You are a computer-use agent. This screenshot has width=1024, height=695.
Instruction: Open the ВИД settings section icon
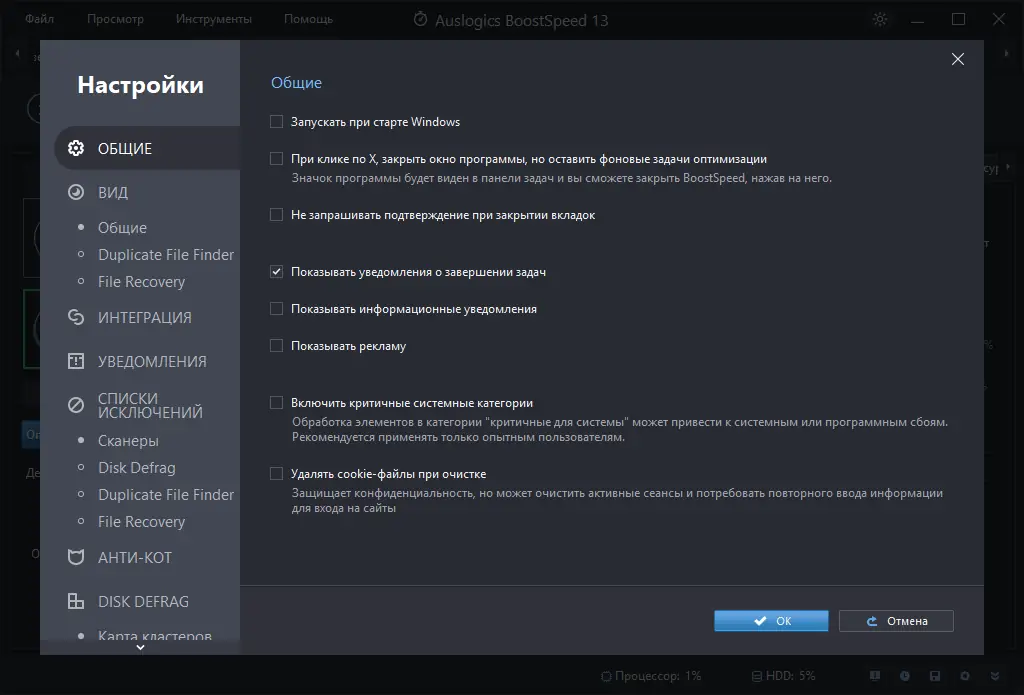pos(75,192)
